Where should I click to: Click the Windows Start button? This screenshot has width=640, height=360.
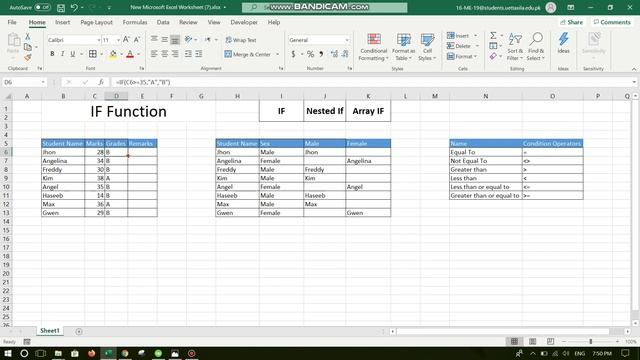coord(8,353)
